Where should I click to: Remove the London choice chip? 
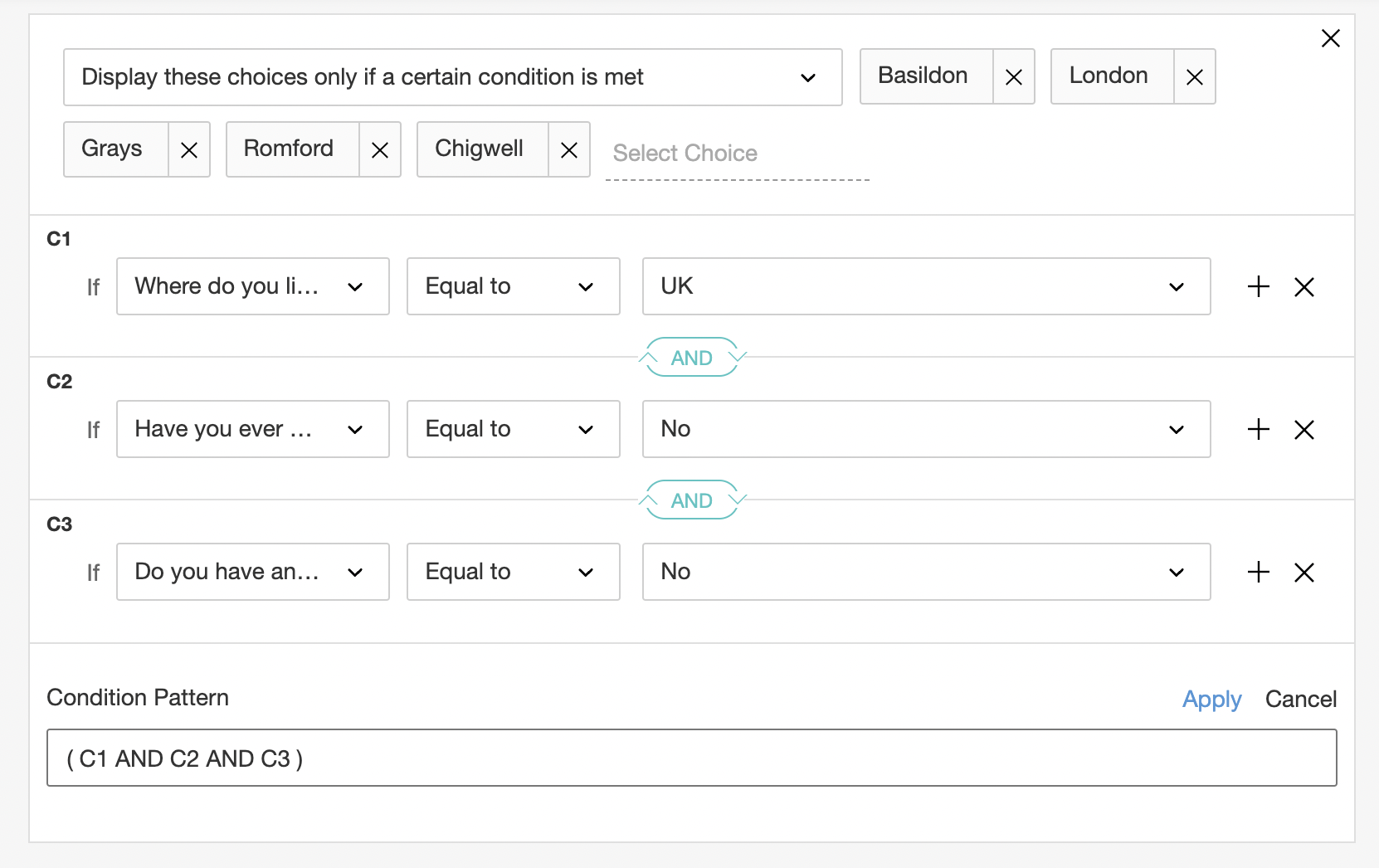1194,77
